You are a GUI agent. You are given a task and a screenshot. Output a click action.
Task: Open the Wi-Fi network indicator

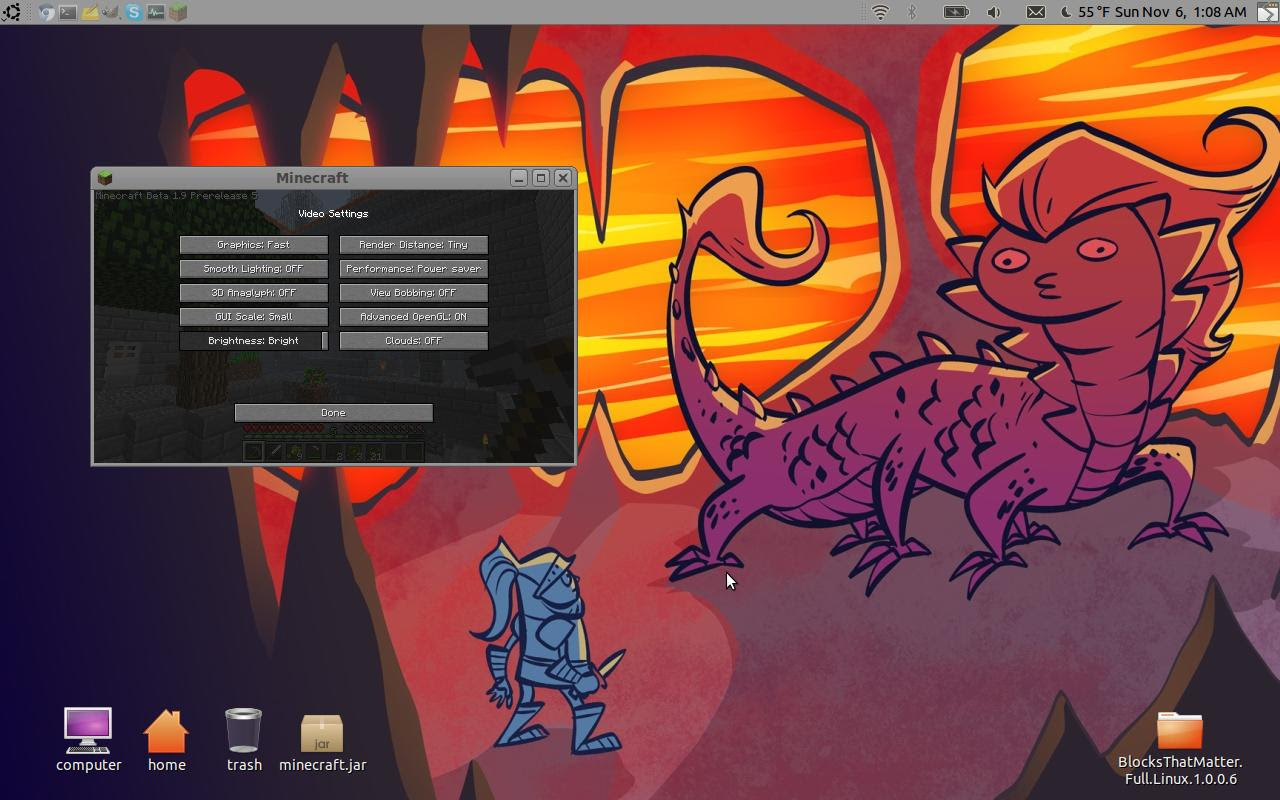point(880,12)
